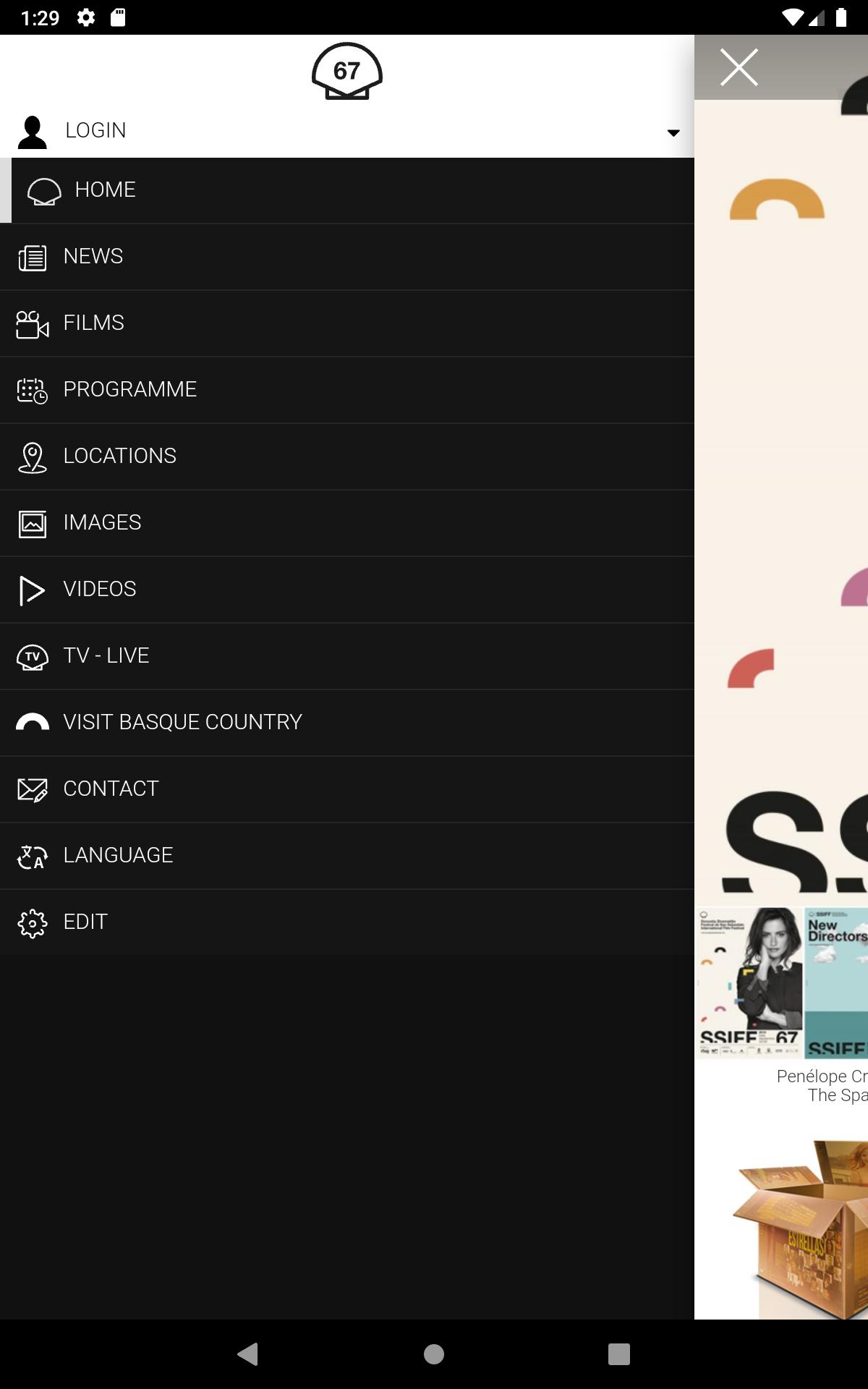
Task: Open the New Directors poster thumbnail
Action: [x=836, y=982]
